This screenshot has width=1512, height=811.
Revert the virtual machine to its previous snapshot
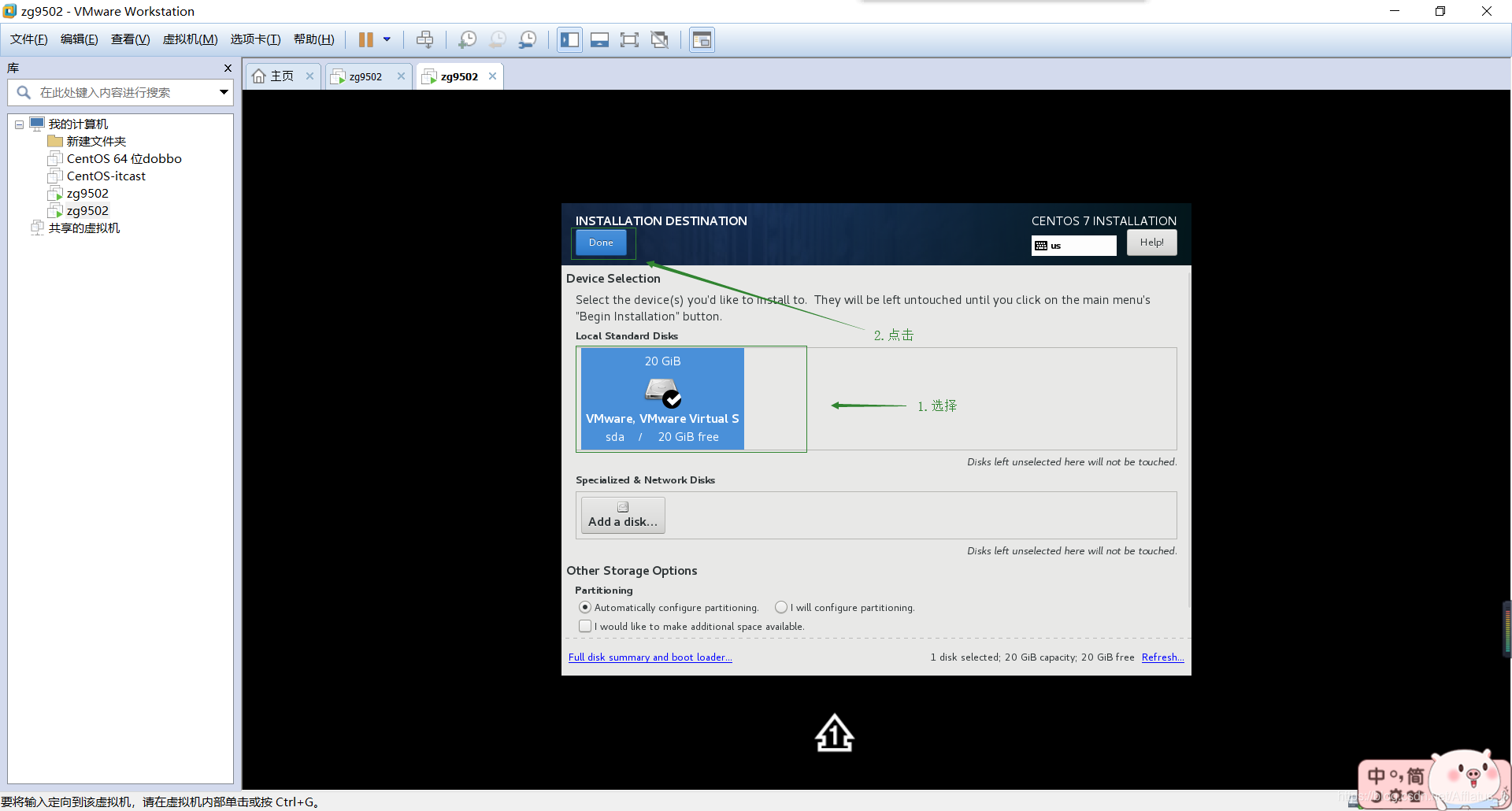coord(498,39)
